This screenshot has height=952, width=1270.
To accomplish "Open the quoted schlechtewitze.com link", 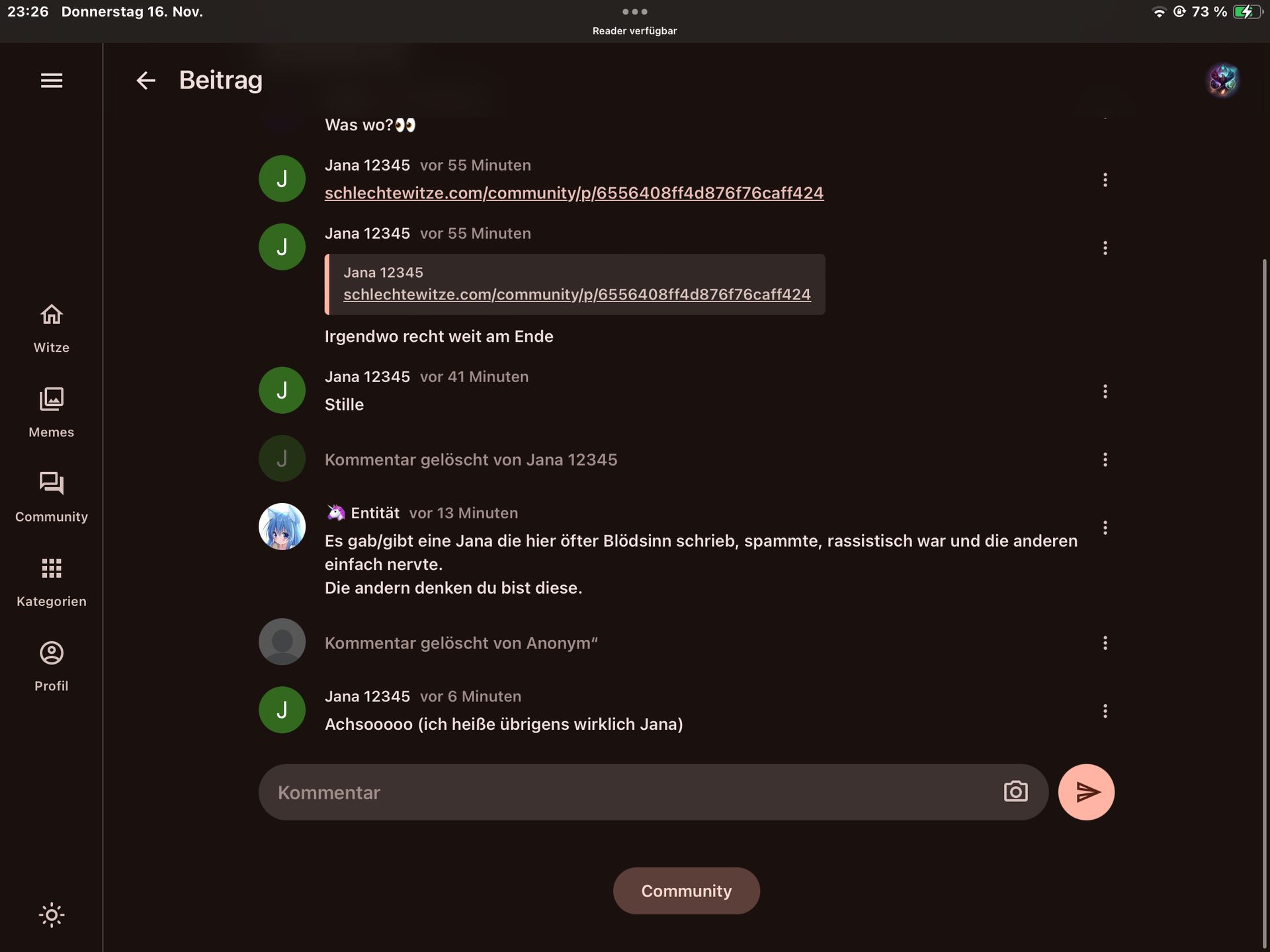I will pyautogui.click(x=576, y=295).
